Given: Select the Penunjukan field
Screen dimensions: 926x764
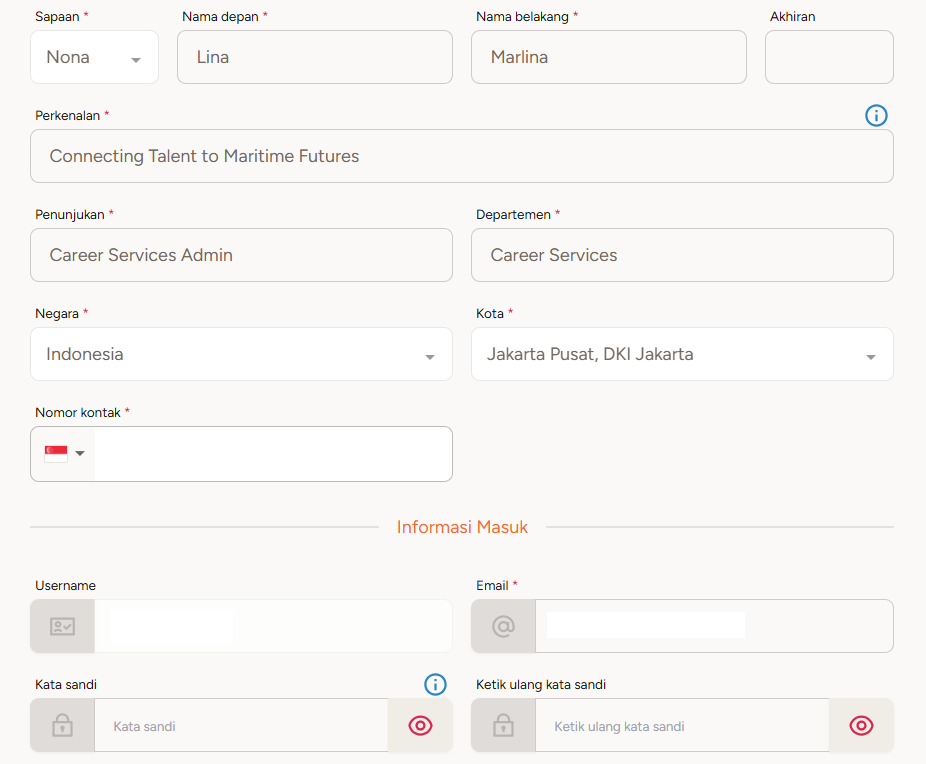Looking at the screenshot, I should coord(240,256).
